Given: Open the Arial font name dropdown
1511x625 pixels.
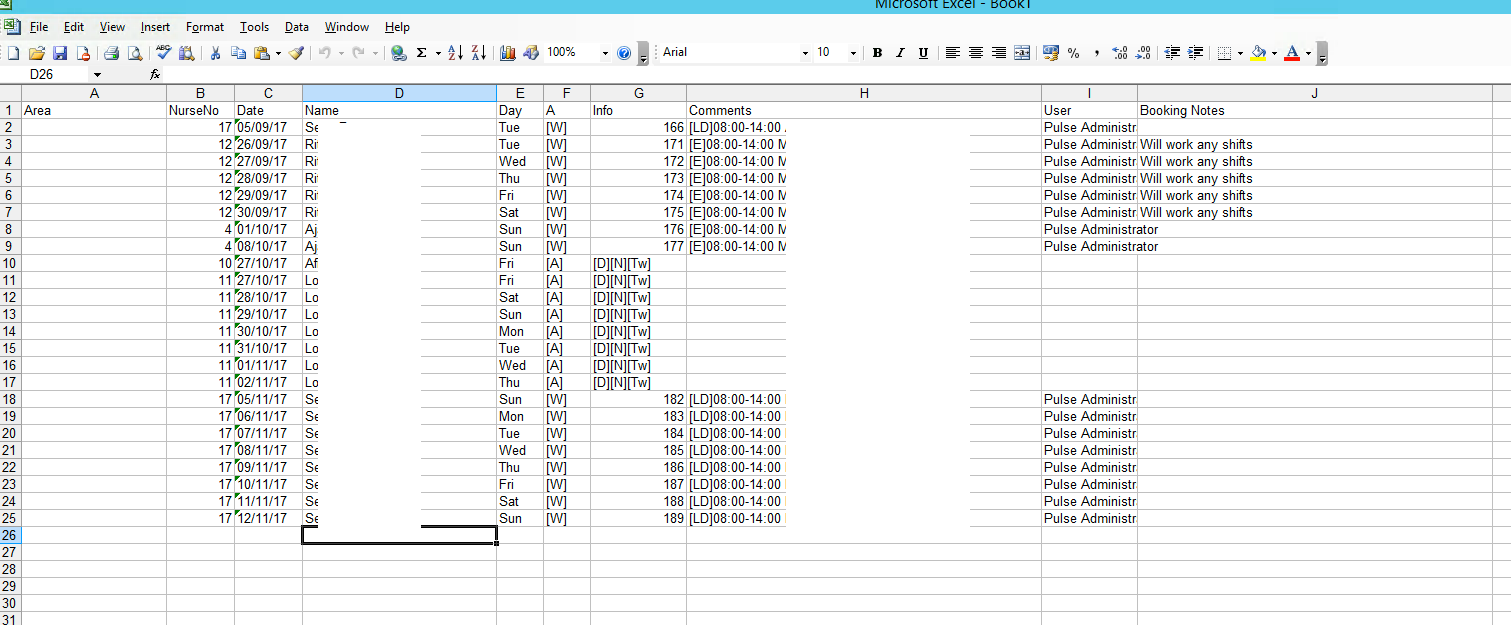Looking at the screenshot, I should (805, 53).
